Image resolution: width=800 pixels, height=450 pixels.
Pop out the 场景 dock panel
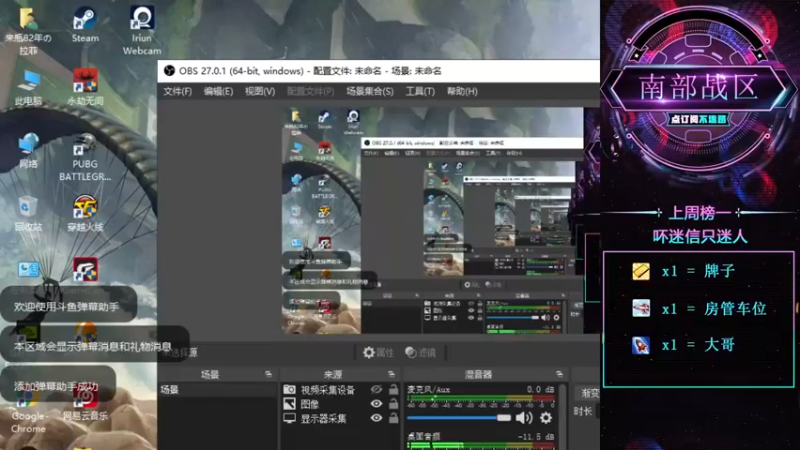click(x=268, y=374)
